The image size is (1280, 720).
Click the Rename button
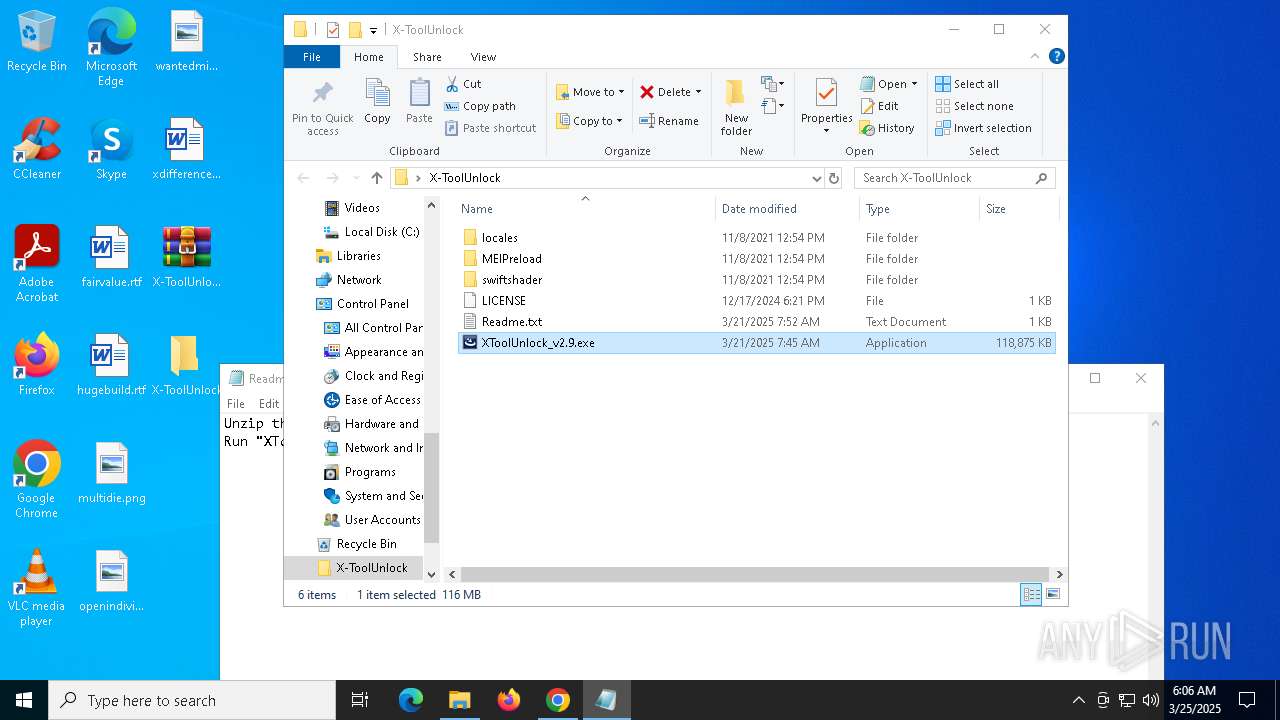tap(669, 121)
